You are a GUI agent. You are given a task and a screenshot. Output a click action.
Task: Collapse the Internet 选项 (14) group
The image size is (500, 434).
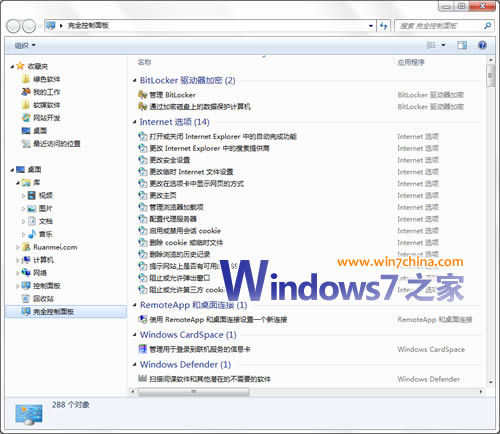tap(135, 122)
